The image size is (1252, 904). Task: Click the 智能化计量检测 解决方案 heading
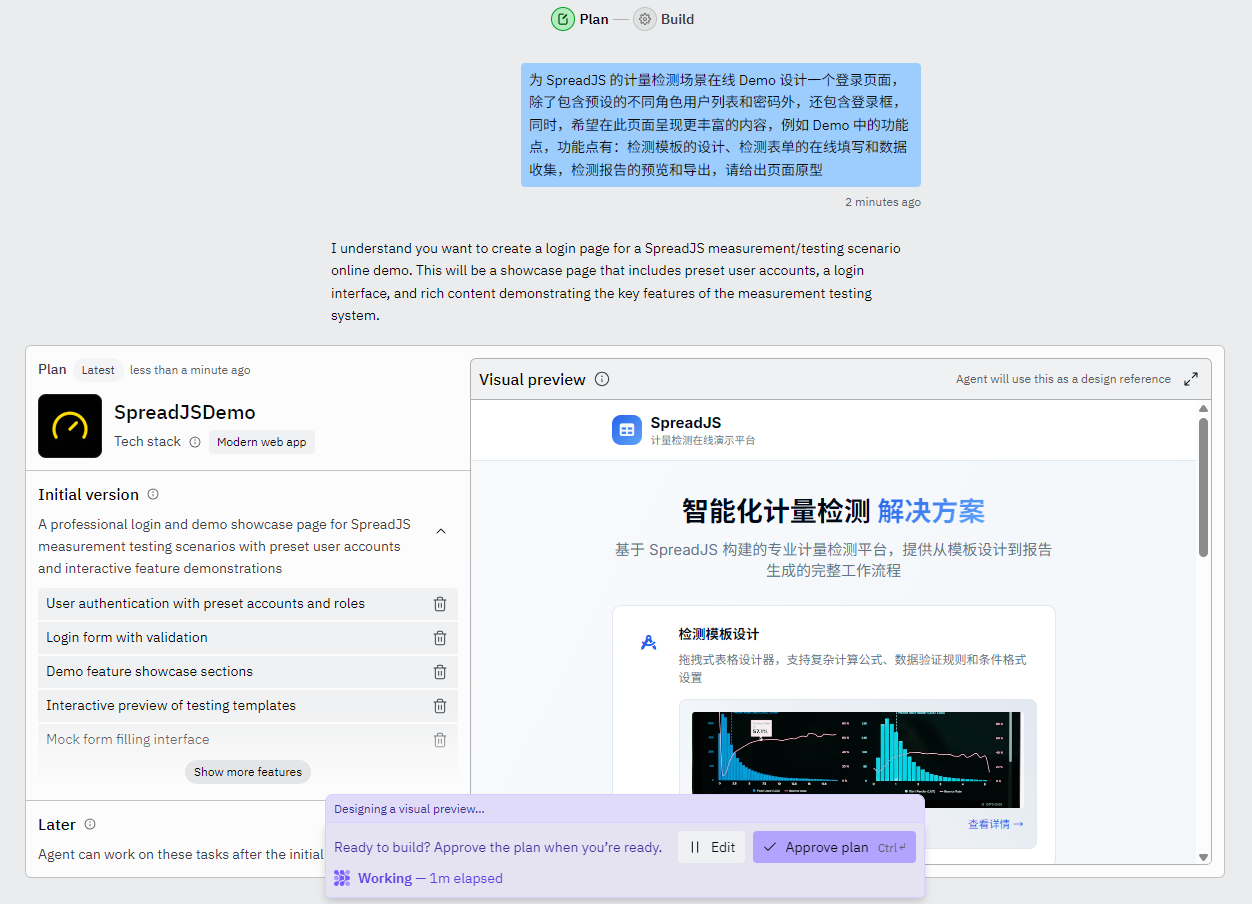pos(833,511)
